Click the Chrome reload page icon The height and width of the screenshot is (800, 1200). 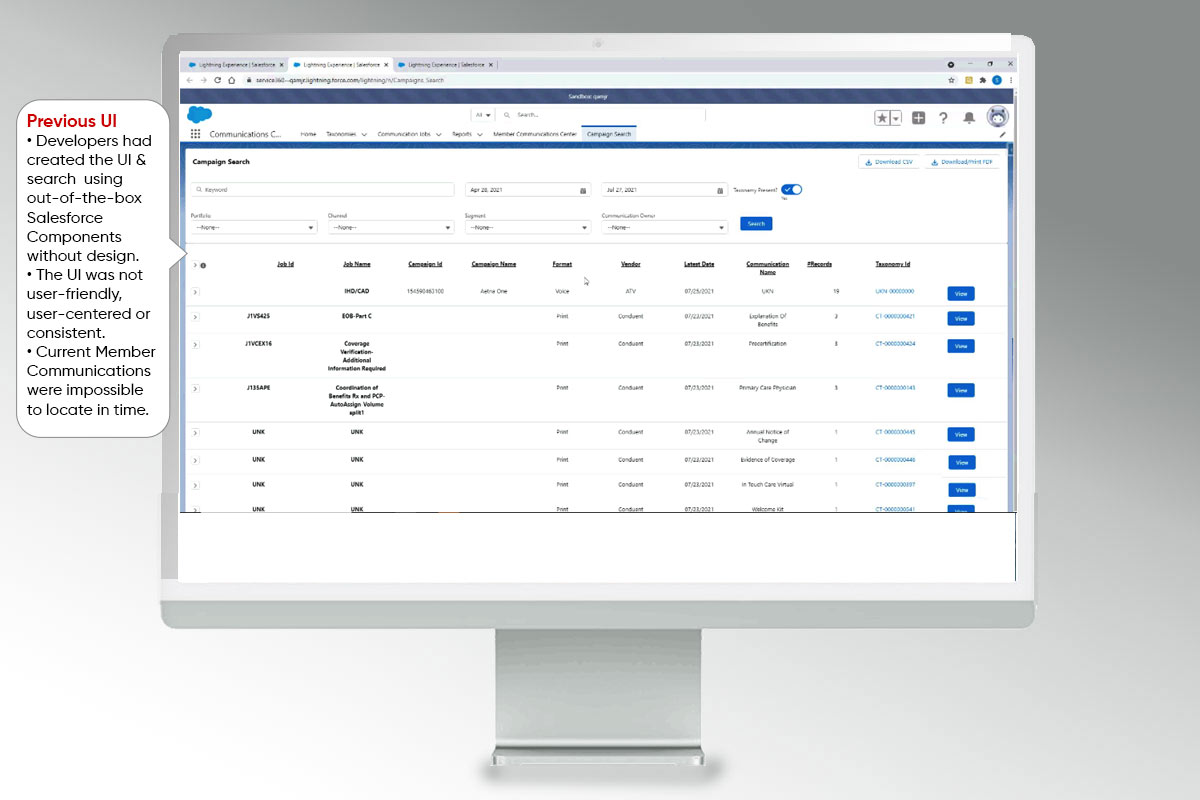coord(218,80)
